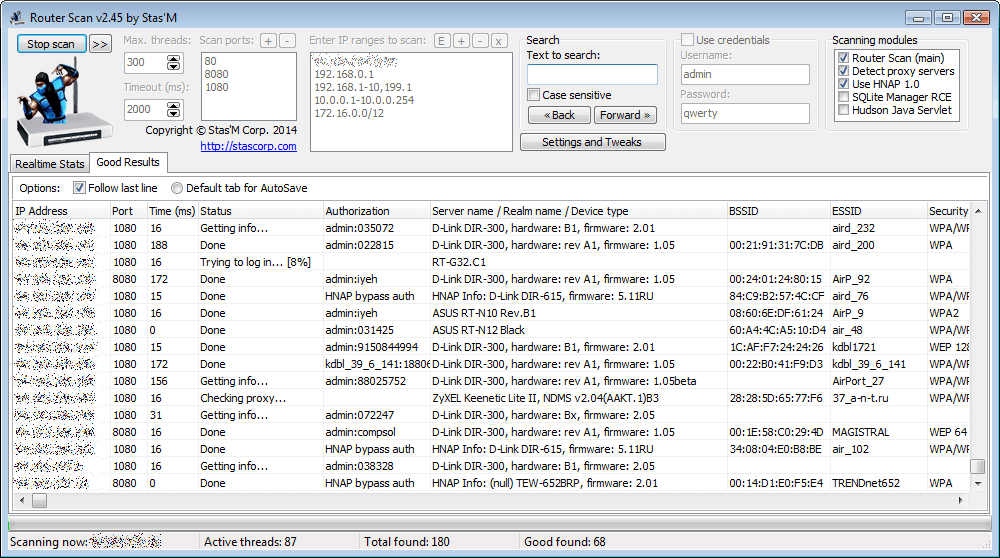Clear IP ranges with the x button
Image resolution: width=1000 pixels, height=558 pixels.
click(x=499, y=41)
